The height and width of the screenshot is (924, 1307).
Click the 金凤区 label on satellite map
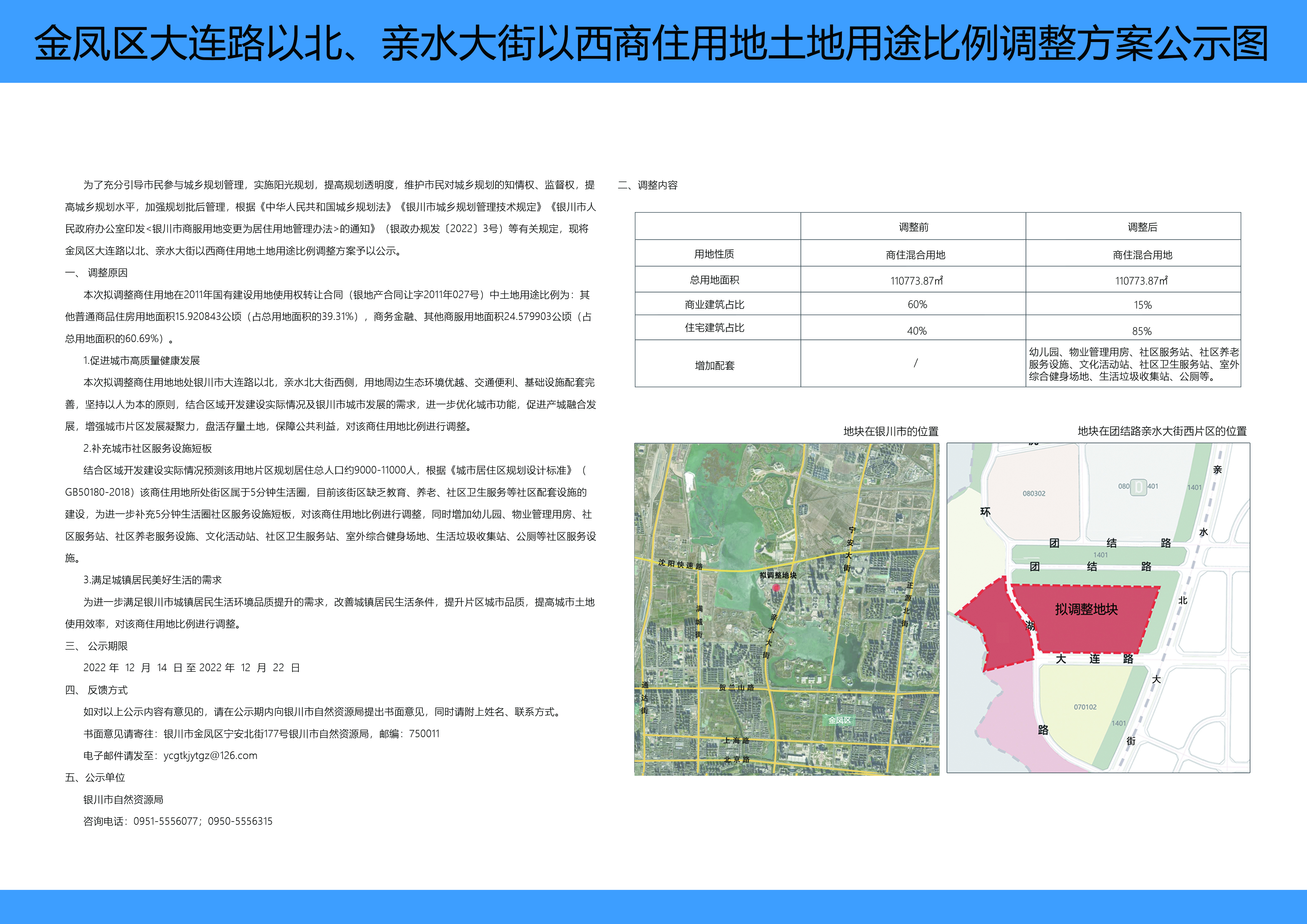(x=839, y=720)
